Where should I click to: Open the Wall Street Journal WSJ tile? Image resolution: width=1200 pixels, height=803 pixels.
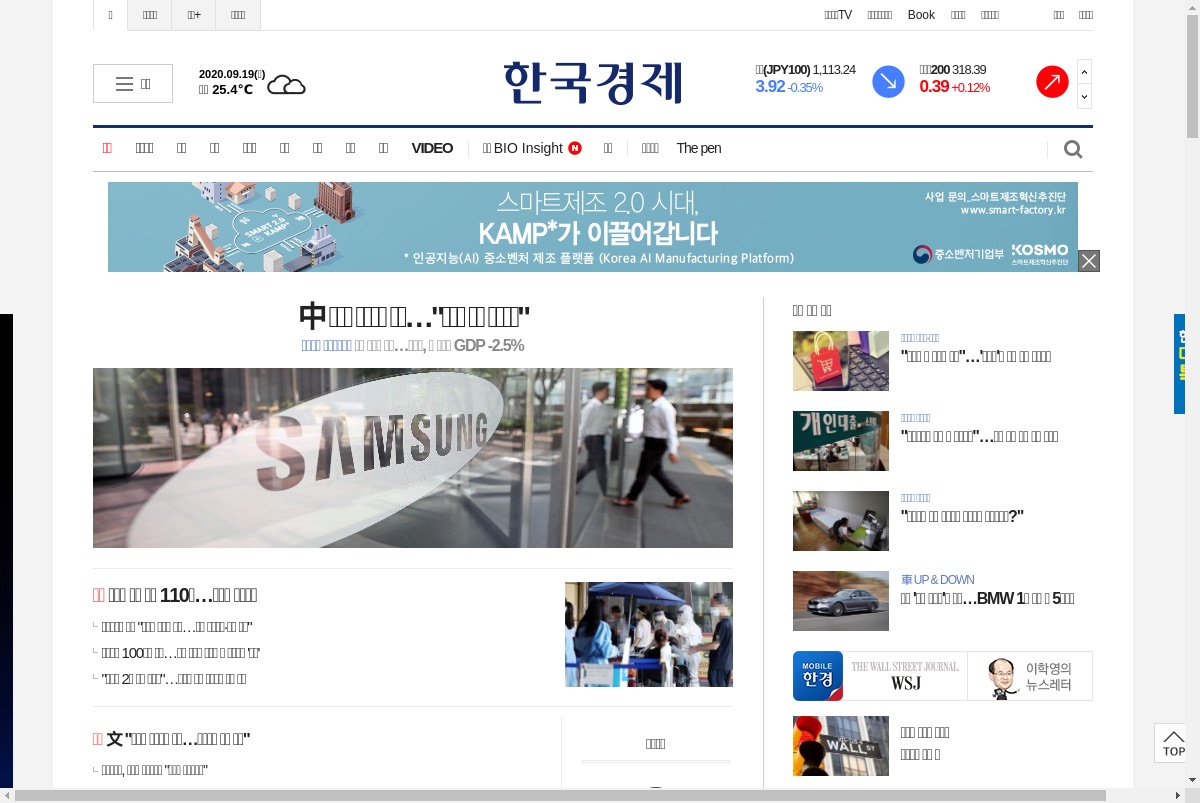pyautogui.click(x=905, y=676)
